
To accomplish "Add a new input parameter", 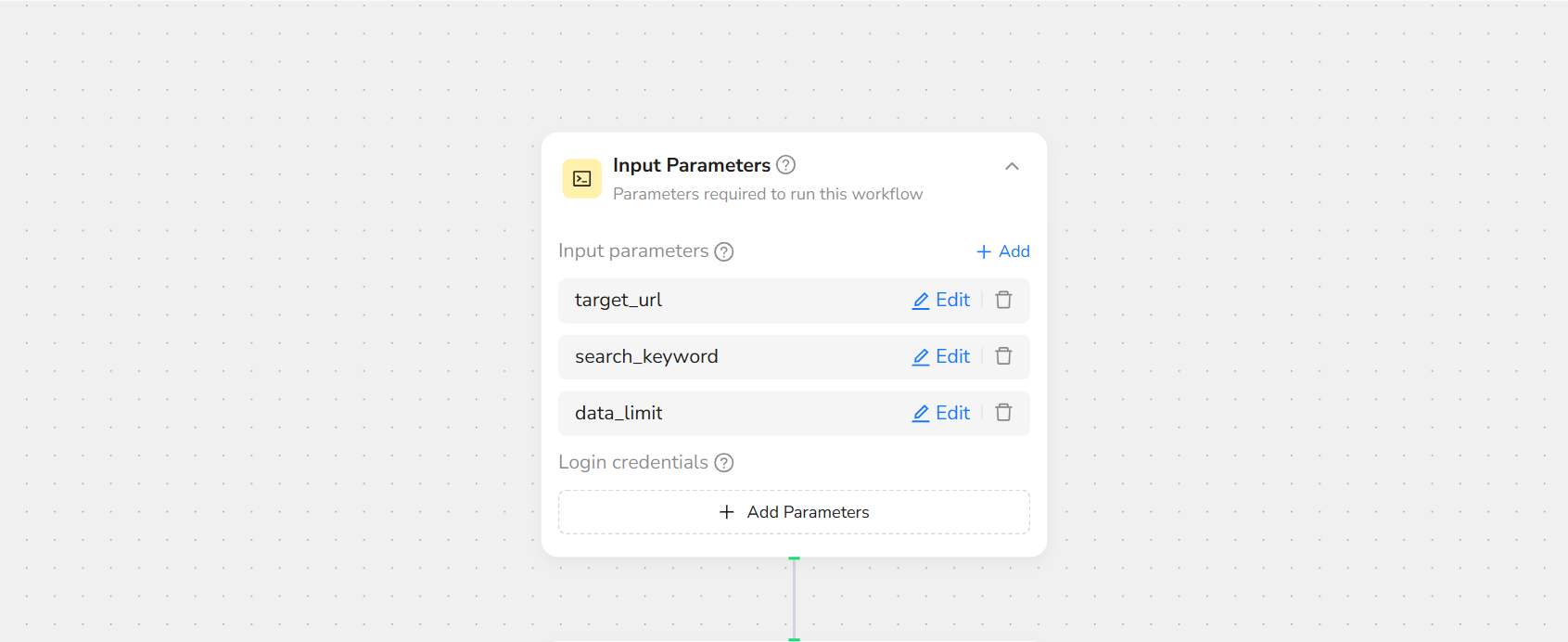I will pyautogui.click(x=1002, y=251).
